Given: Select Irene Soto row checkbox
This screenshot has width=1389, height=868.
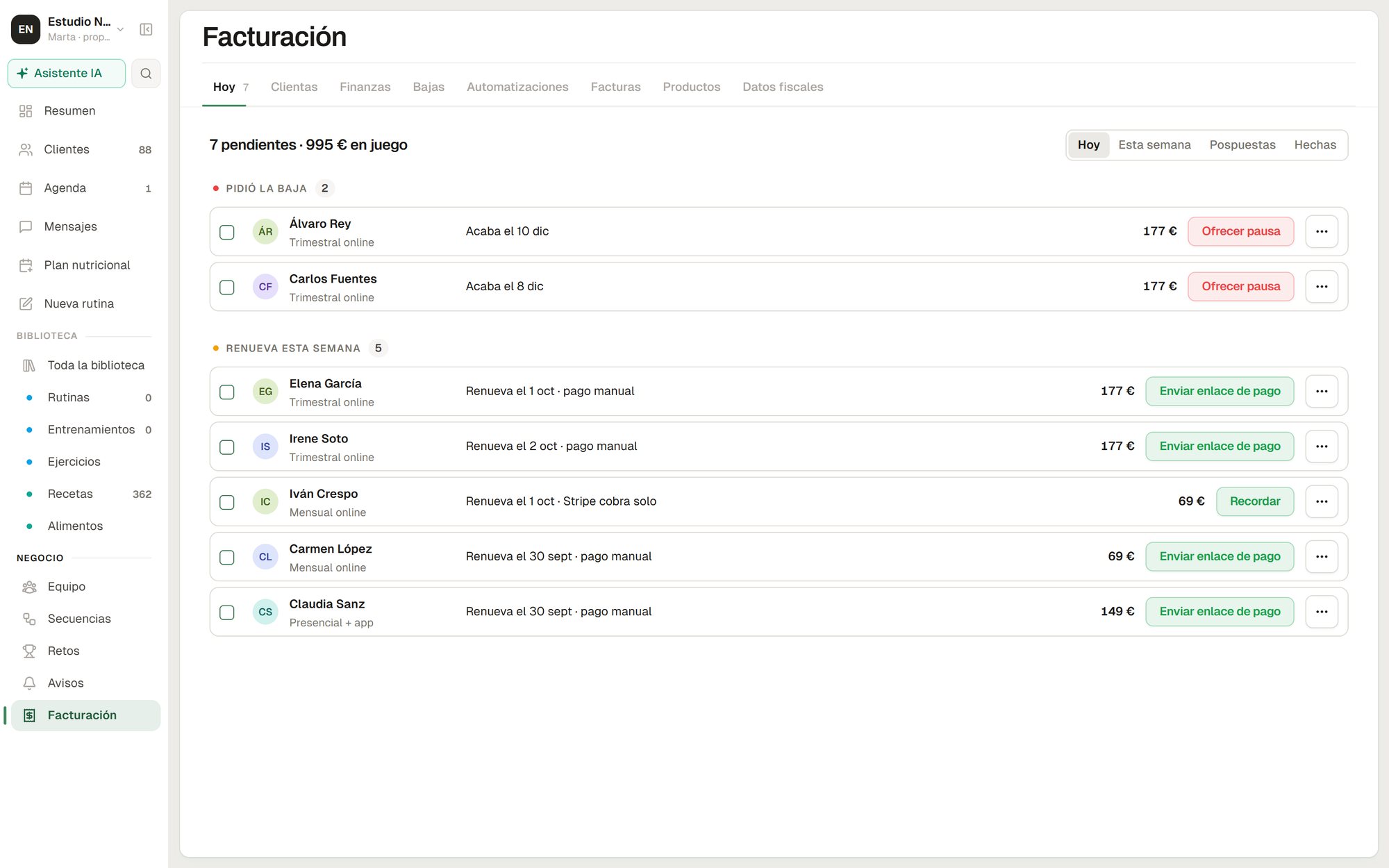Looking at the screenshot, I should 227,446.
